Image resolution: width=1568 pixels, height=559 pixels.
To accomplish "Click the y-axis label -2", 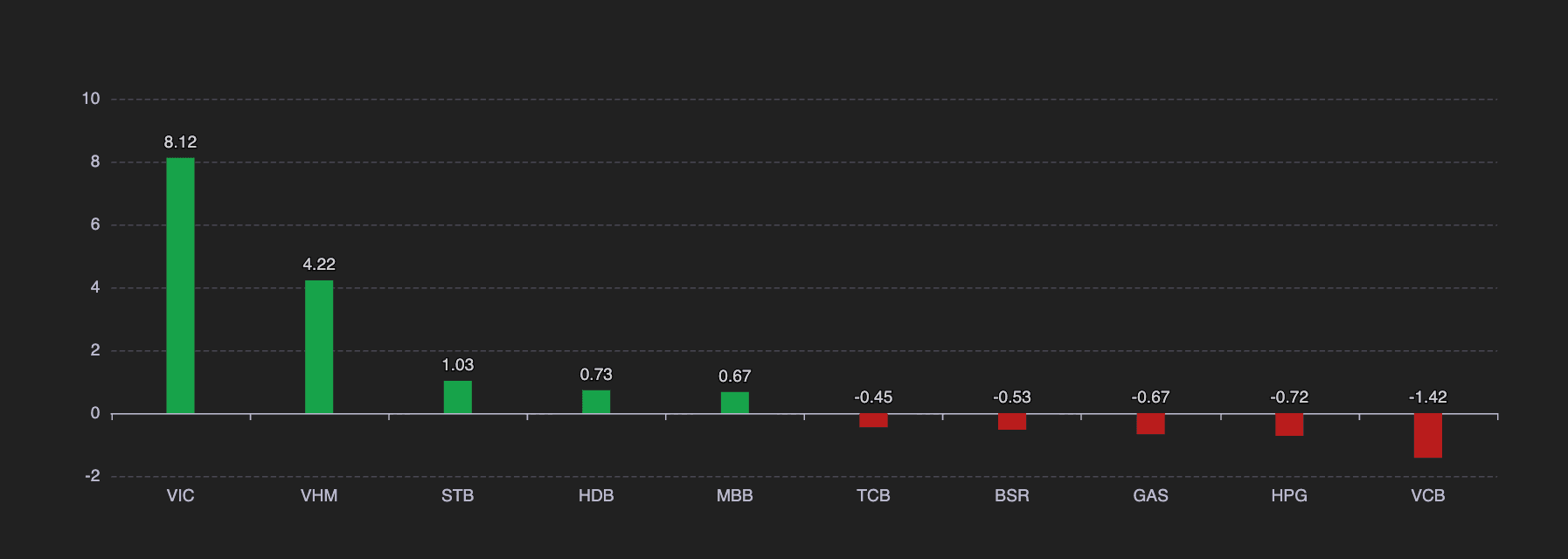I will point(93,476).
